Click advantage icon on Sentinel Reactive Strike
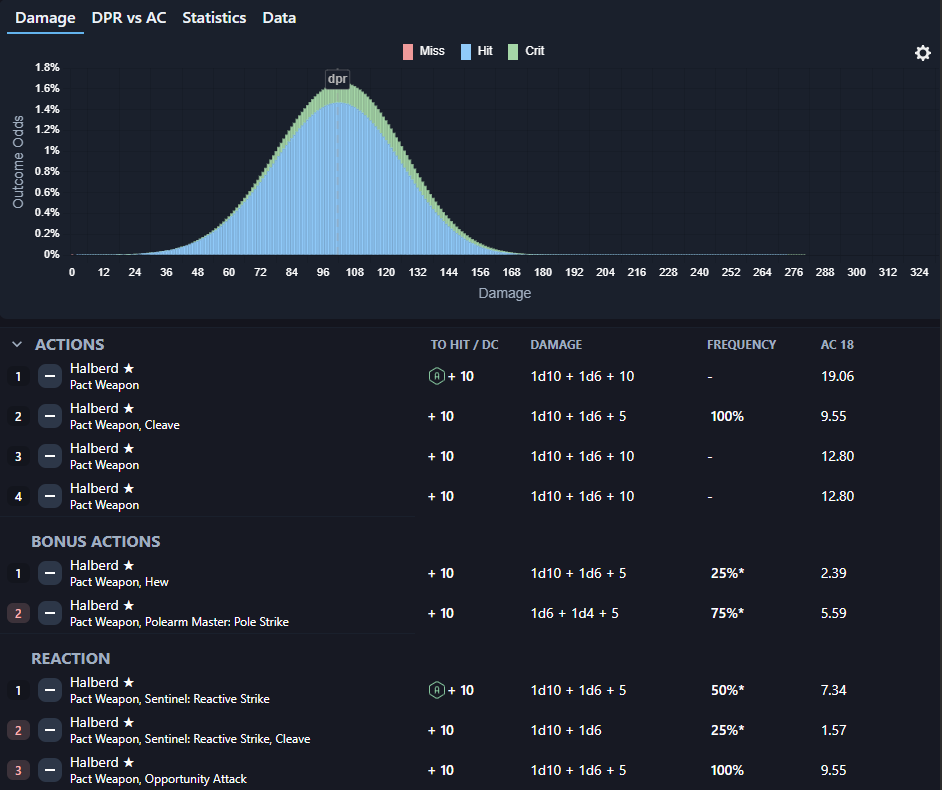Viewport: 942px width, 790px height. point(436,690)
